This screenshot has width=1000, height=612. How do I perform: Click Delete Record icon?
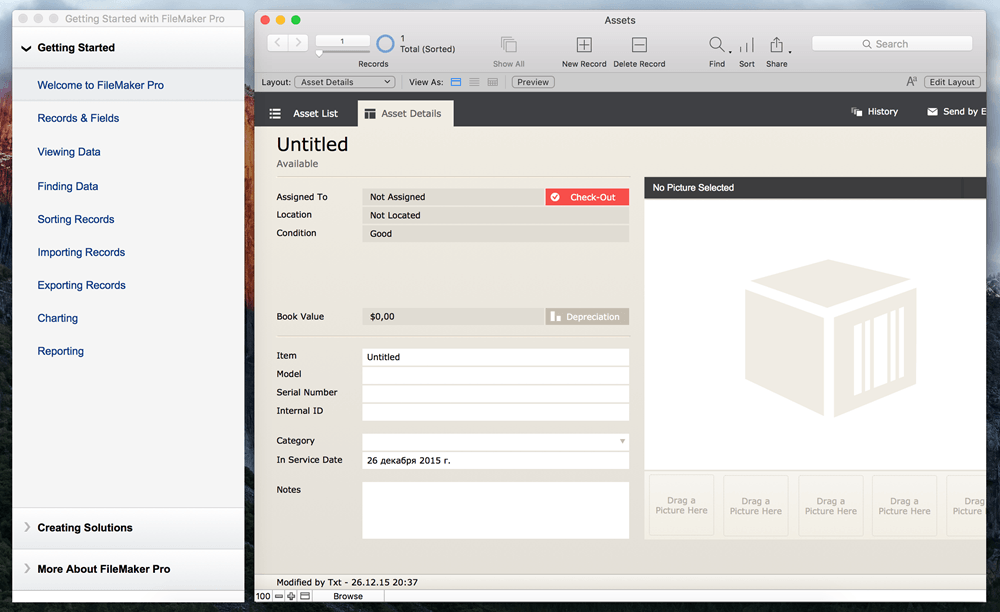(639, 44)
